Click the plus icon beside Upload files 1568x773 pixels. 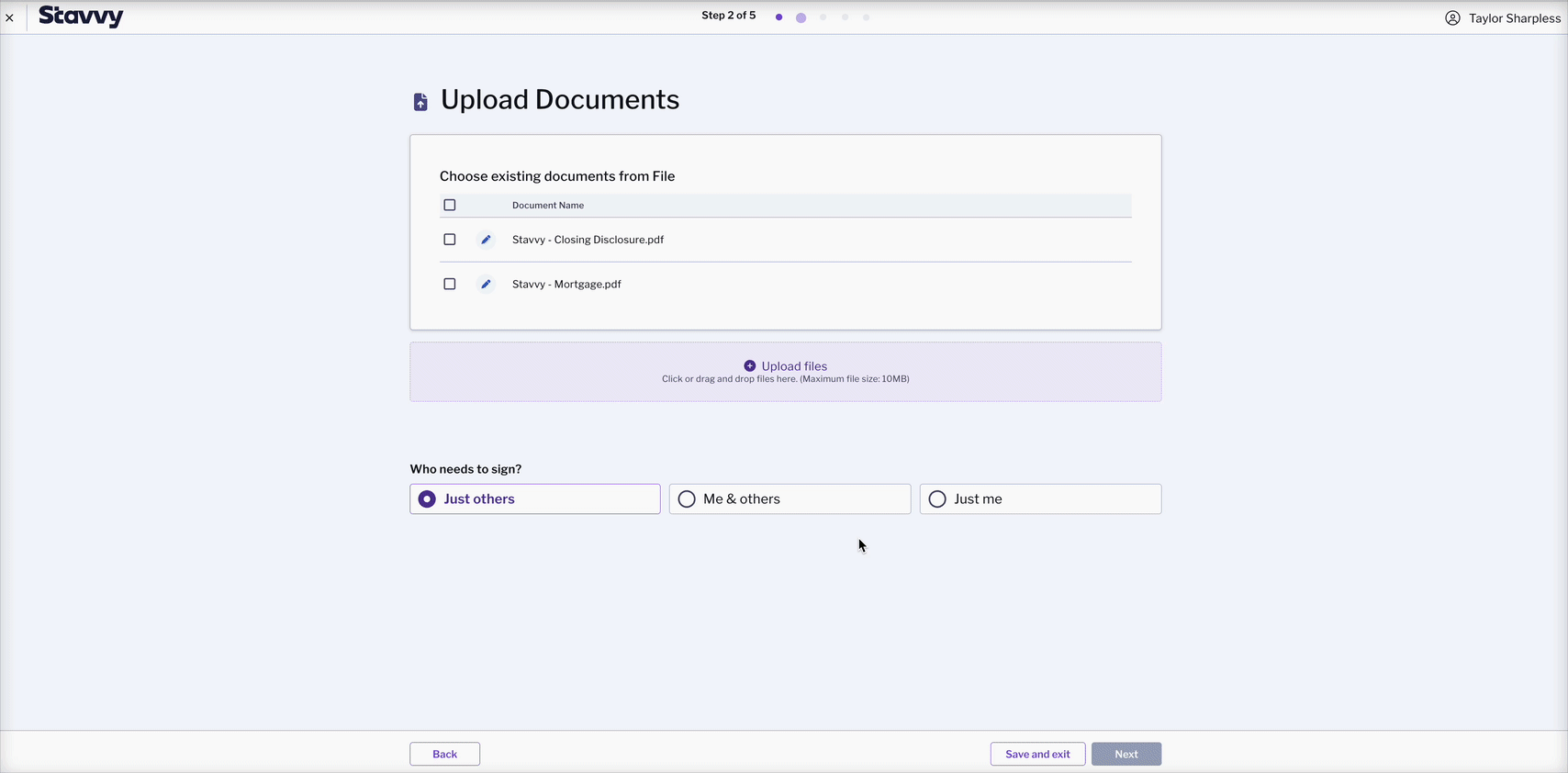[x=750, y=365]
